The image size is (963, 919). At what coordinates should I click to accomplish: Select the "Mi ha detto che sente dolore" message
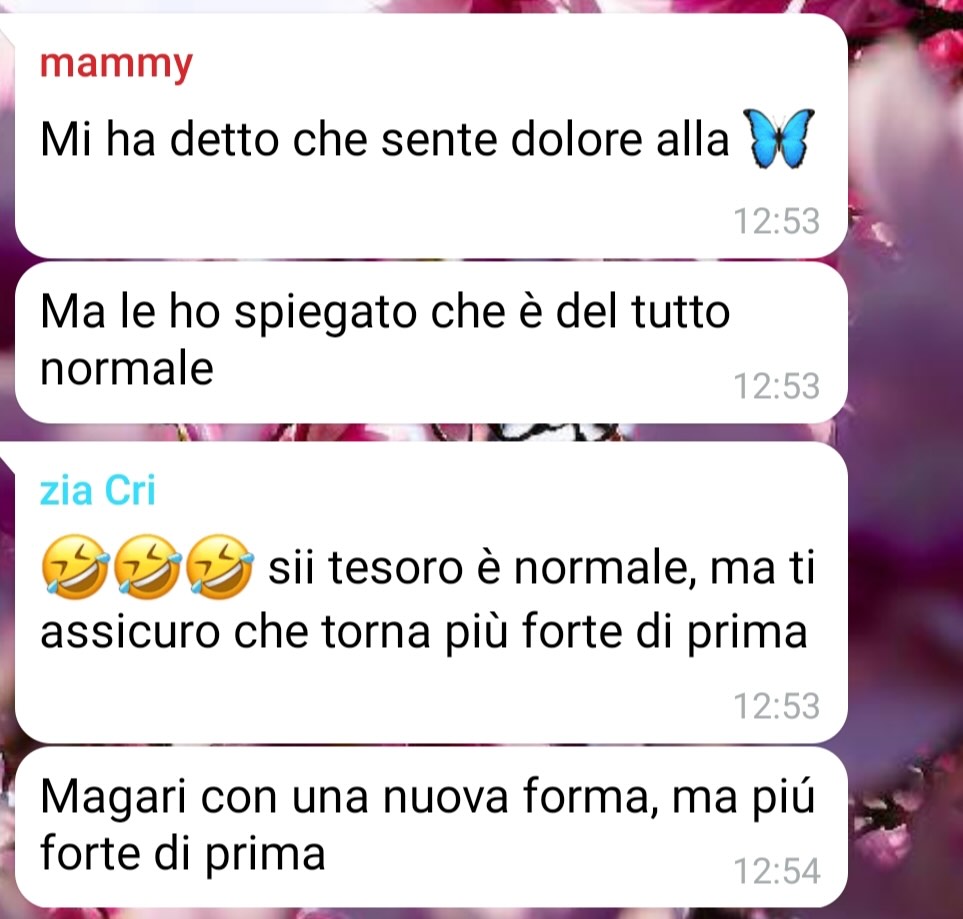tap(431, 135)
